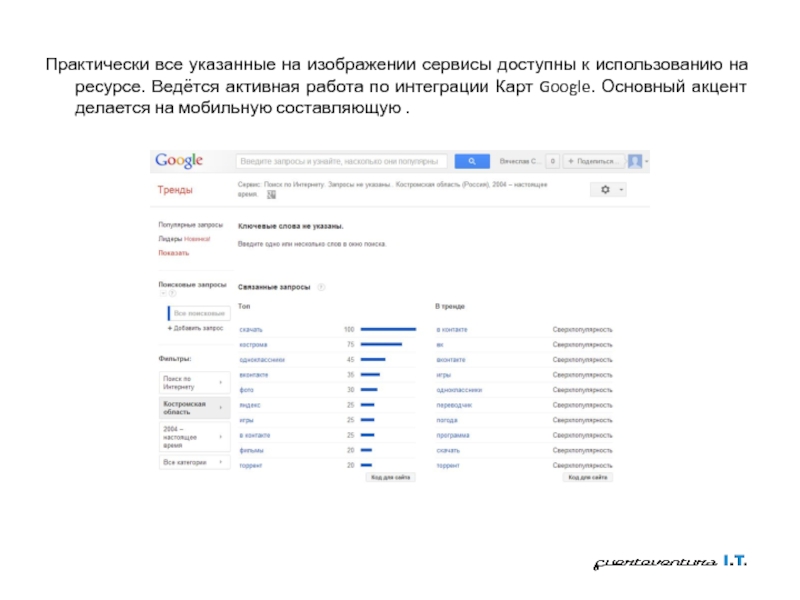Screen dimensions: 800x600
Task: Open в контакте in the В тренде list
Action: (452, 330)
